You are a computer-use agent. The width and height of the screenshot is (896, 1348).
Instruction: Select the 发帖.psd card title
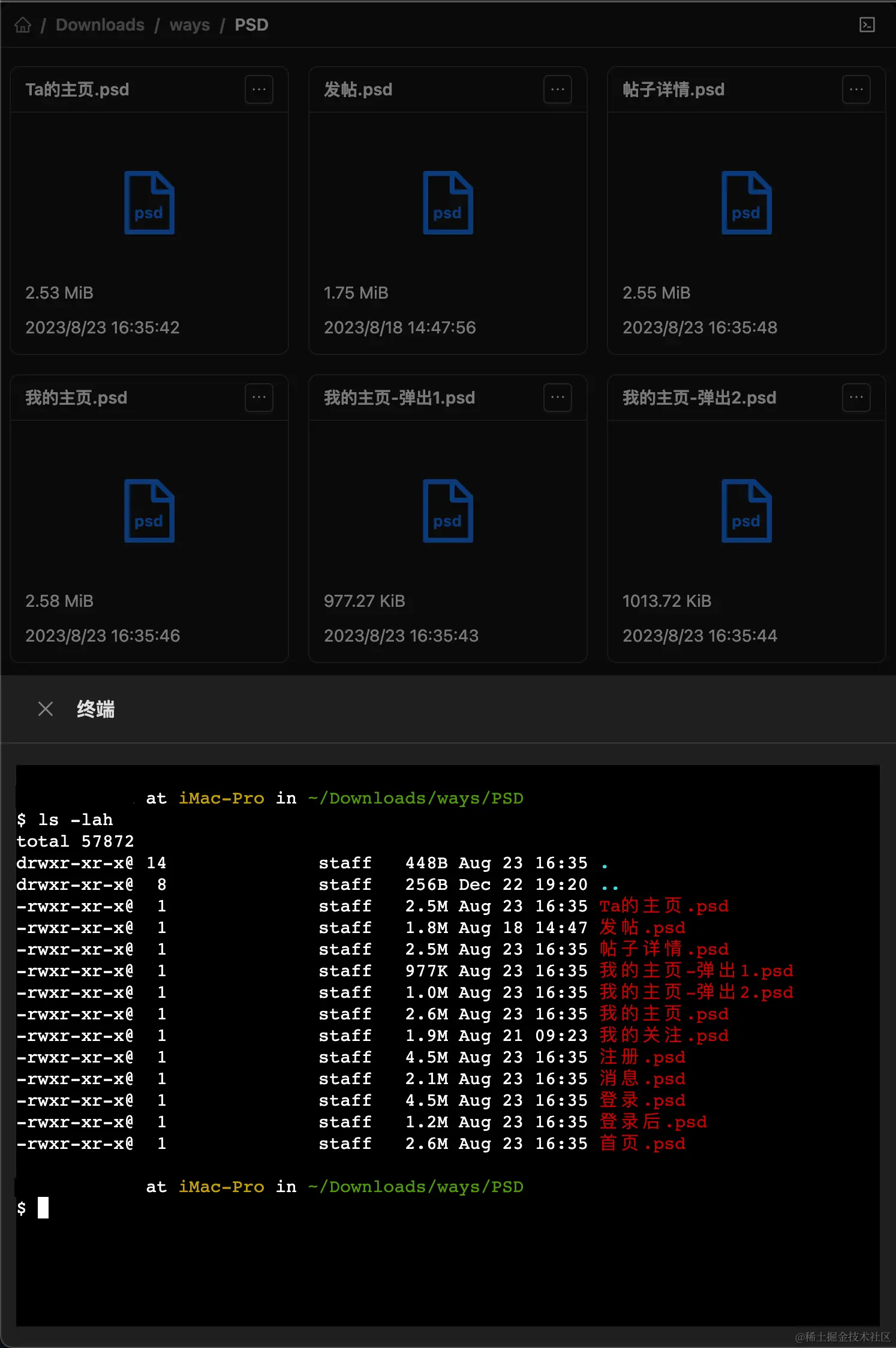coord(358,89)
